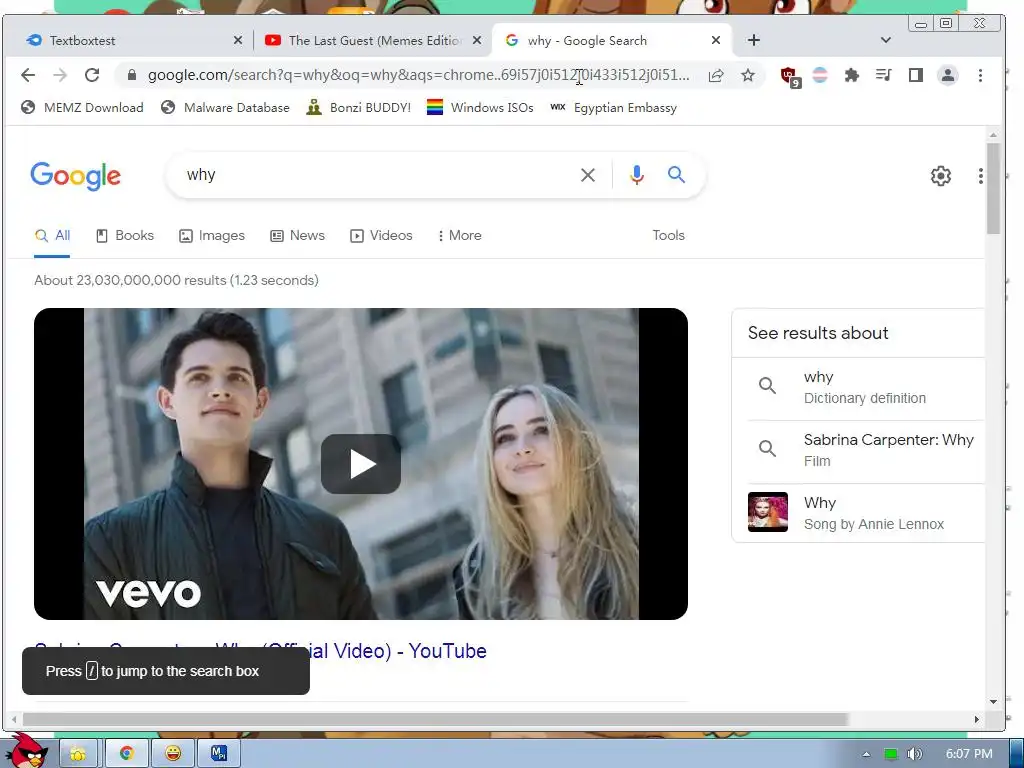
Task: Click the About 23,030,000,000 results text
Action: click(x=176, y=280)
